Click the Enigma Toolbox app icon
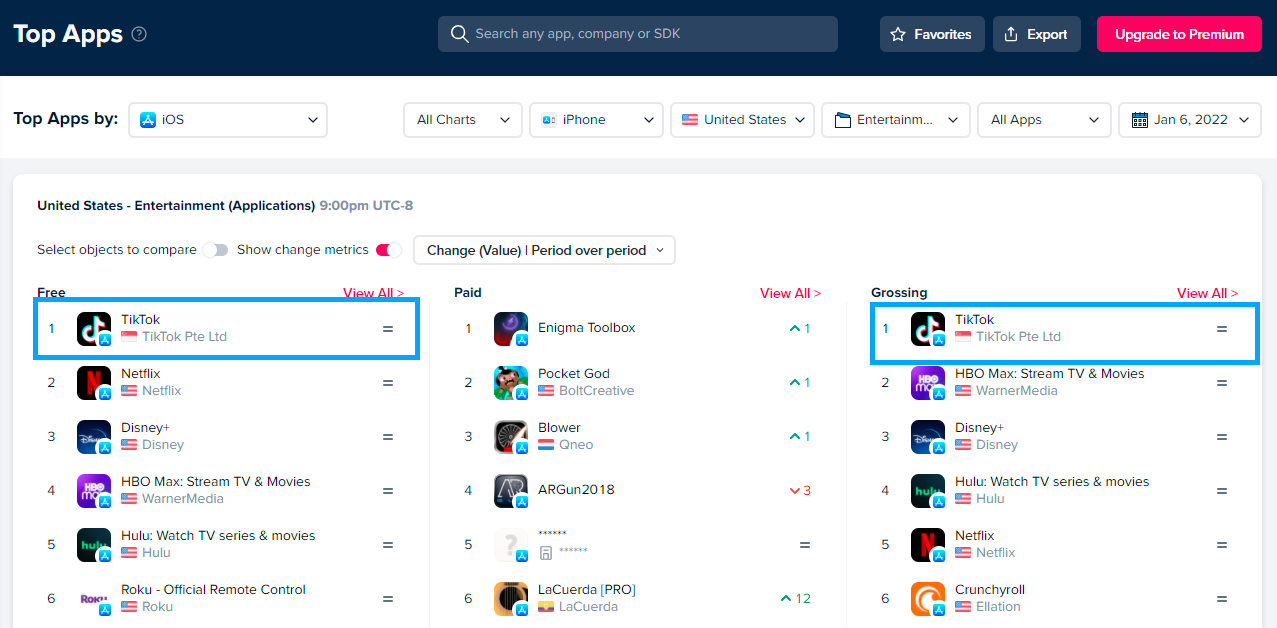The width and height of the screenshot is (1277, 628). point(511,329)
